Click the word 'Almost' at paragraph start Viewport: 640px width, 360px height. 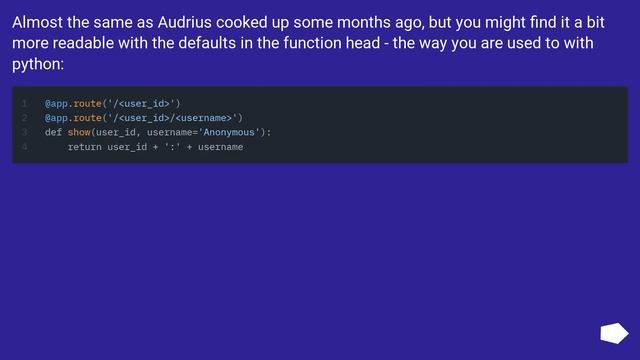[37, 22]
